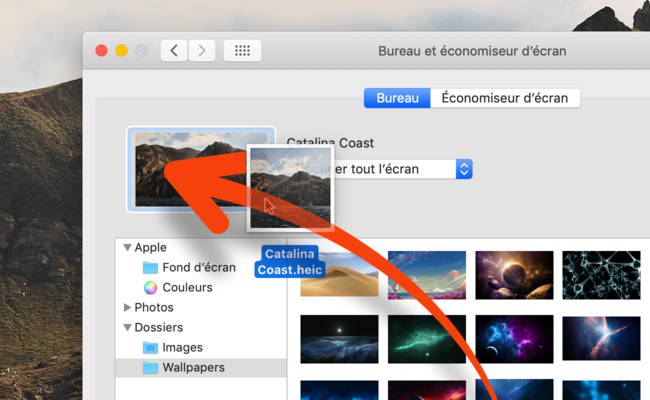The width and height of the screenshot is (650, 400).
Task: Go back with the left chevron button
Action: (x=174, y=51)
